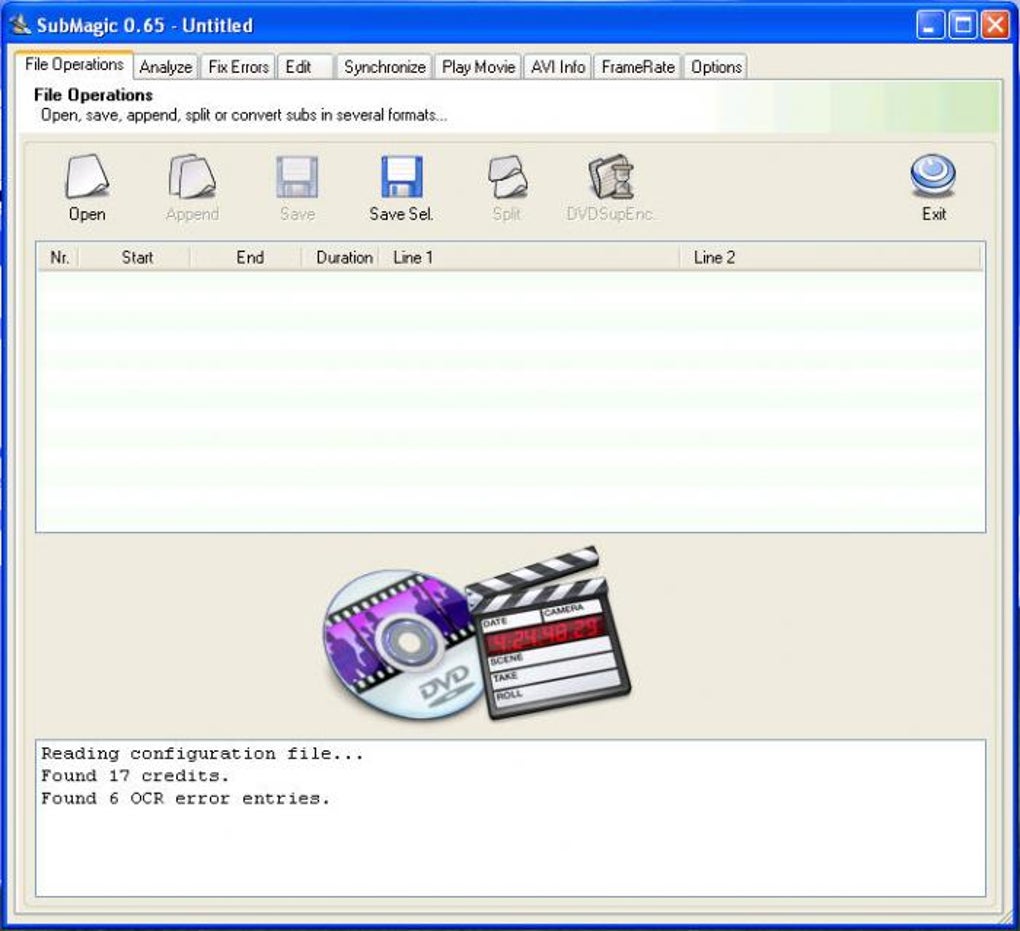This screenshot has width=1020, height=931.
Task: Launch the DVDSupEnc tool icon
Action: click(610, 176)
